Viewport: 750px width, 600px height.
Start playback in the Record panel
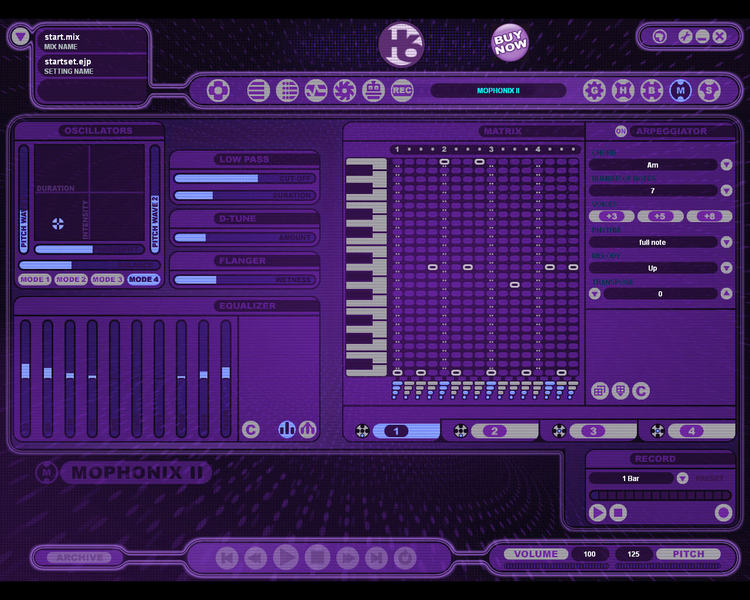(x=597, y=513)
